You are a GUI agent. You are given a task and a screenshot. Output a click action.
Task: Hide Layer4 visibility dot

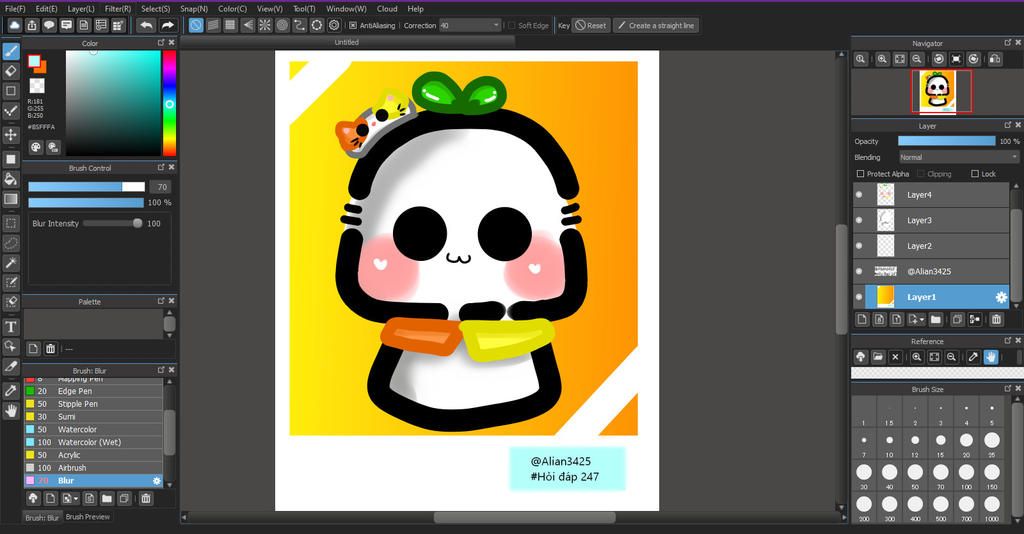click(x=859, y=195)
